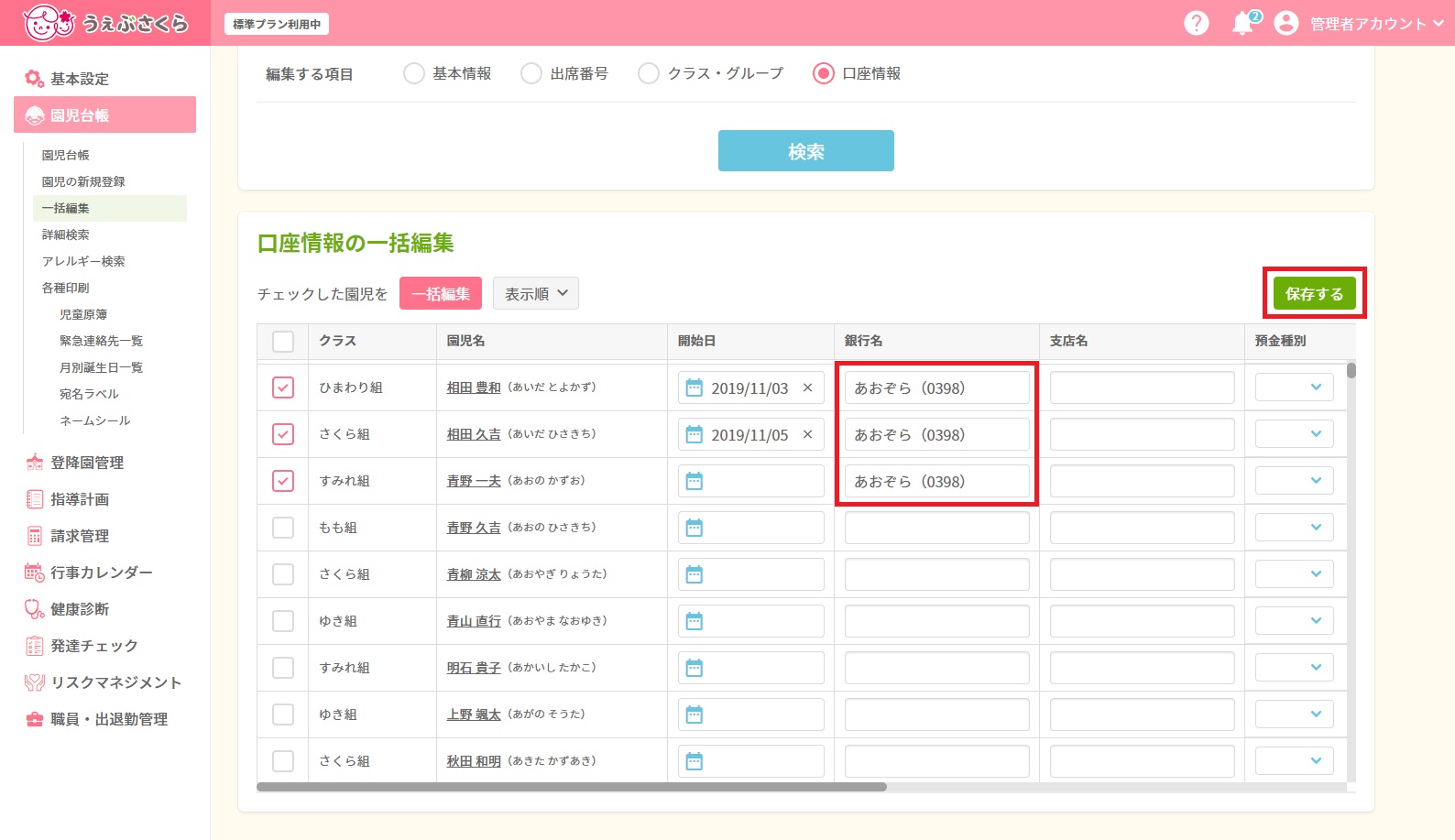Screen dimensions: 1455x840
Task: Open date picker icon for 相田 久吉
Action: (695, 434)
